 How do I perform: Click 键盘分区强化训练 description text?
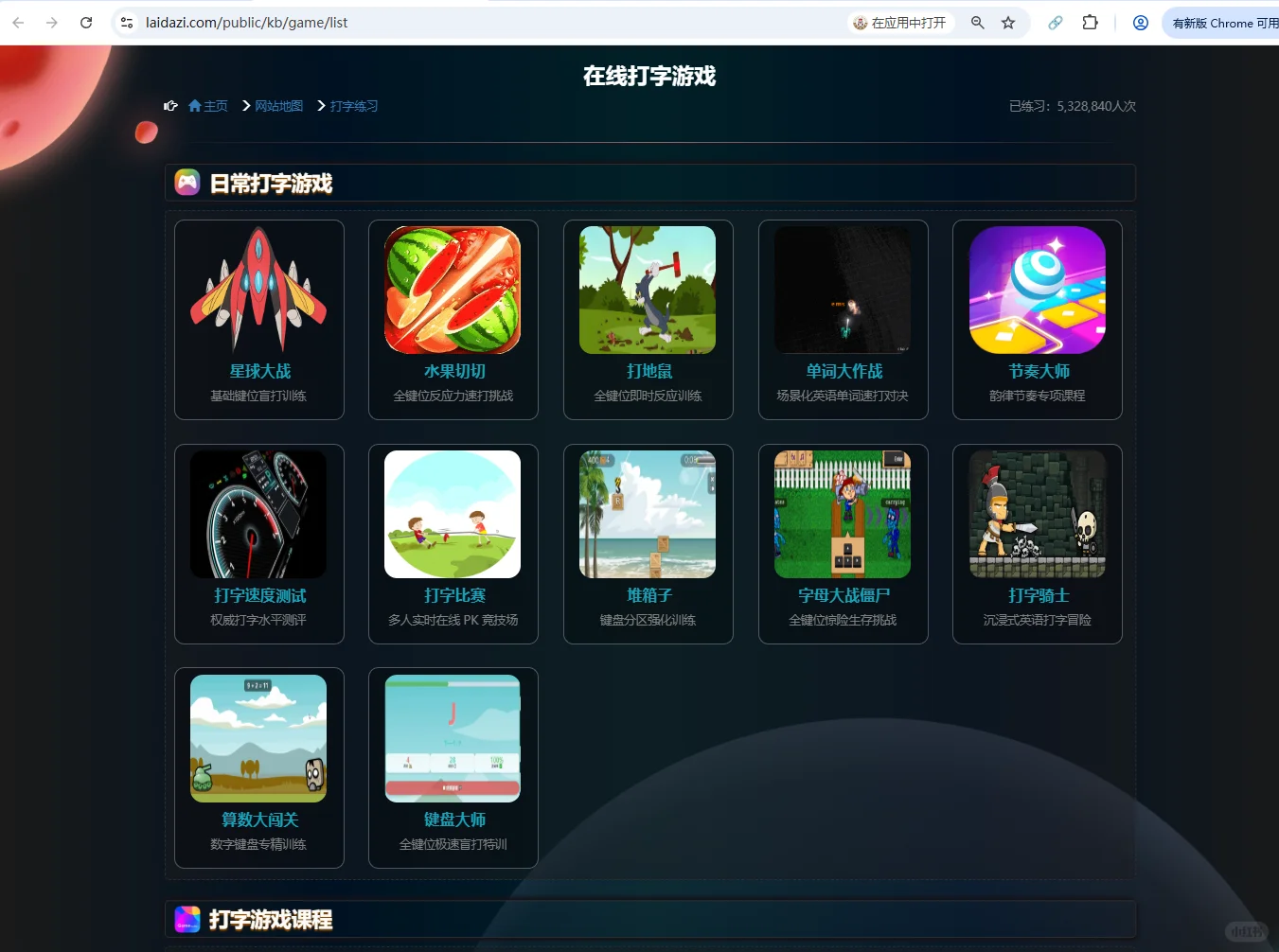648,620
